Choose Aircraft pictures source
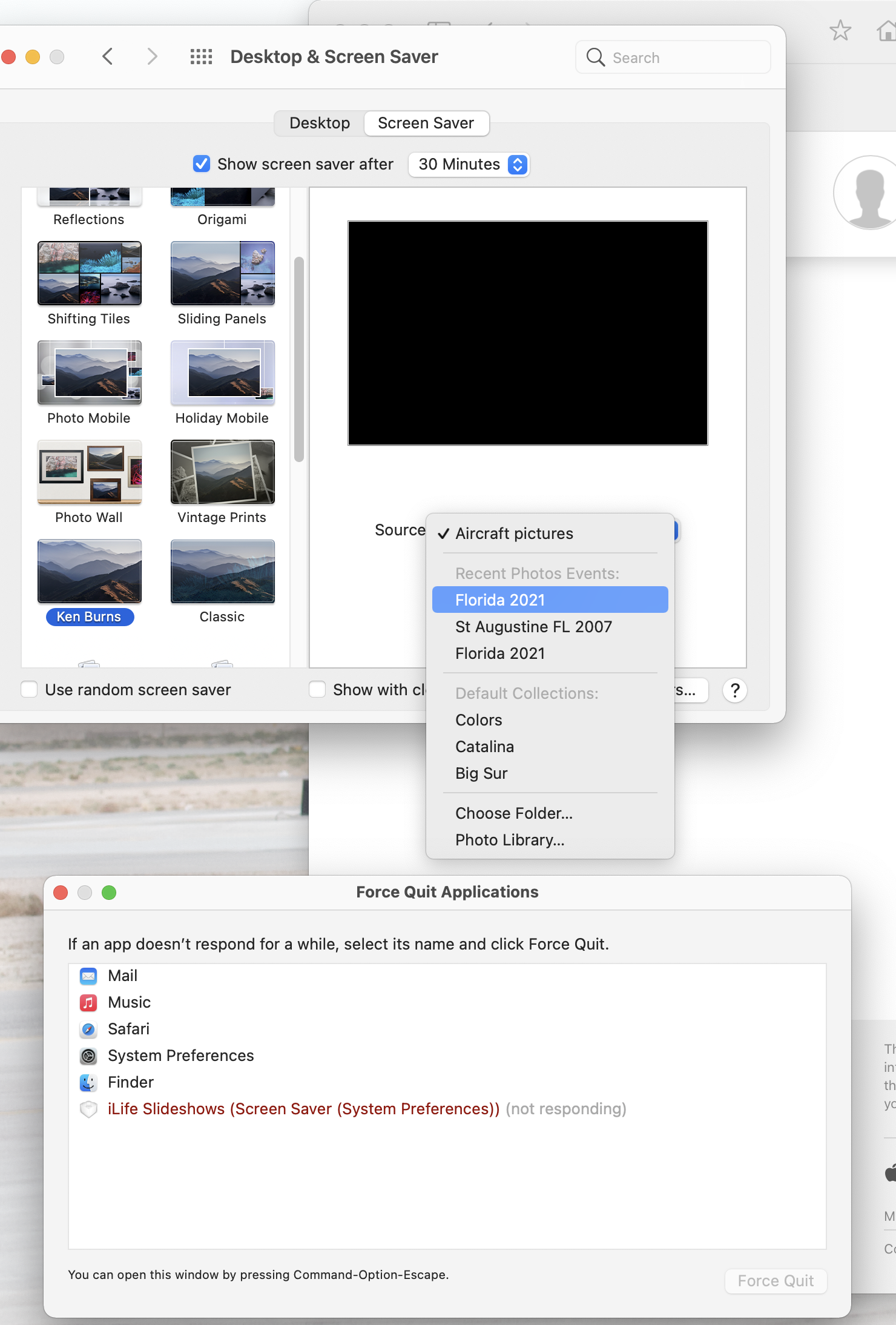The height and width of the screenshot is (1325, 896). (x=550, y=534)
